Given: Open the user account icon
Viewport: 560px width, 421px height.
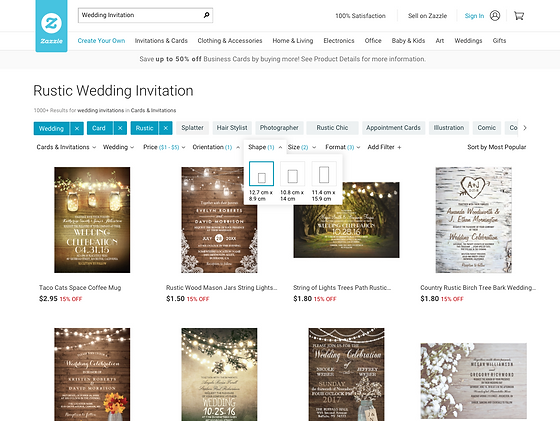Looking at the screenshot, I should click(x=495, y=16).
